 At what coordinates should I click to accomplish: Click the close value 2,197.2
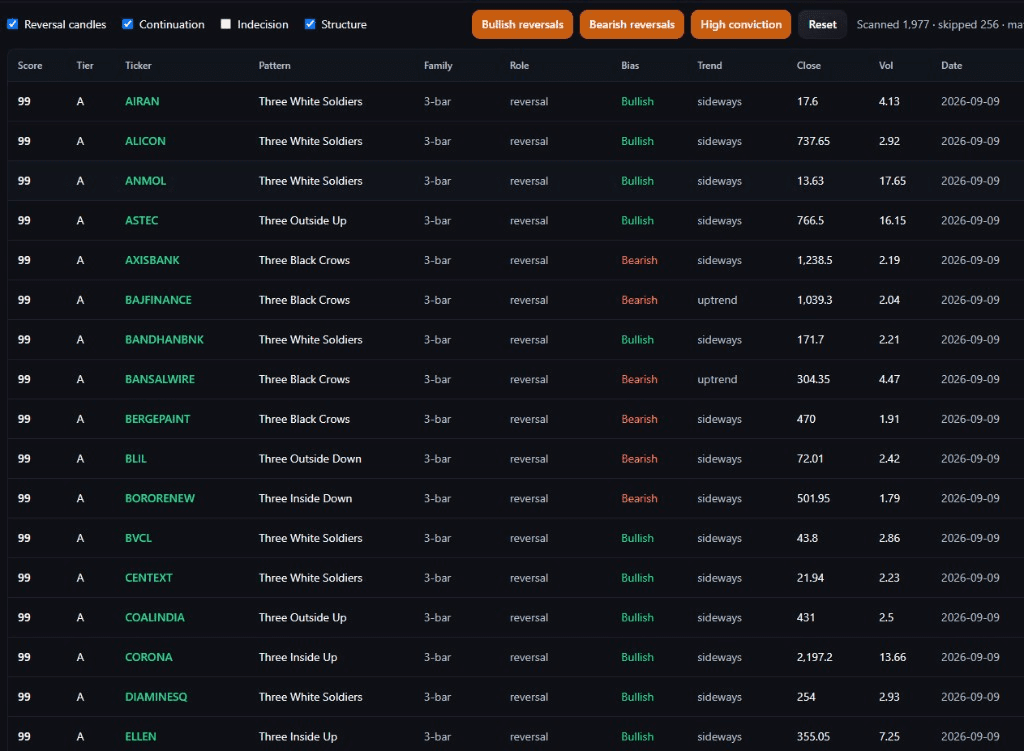click(x=814, y=657)
